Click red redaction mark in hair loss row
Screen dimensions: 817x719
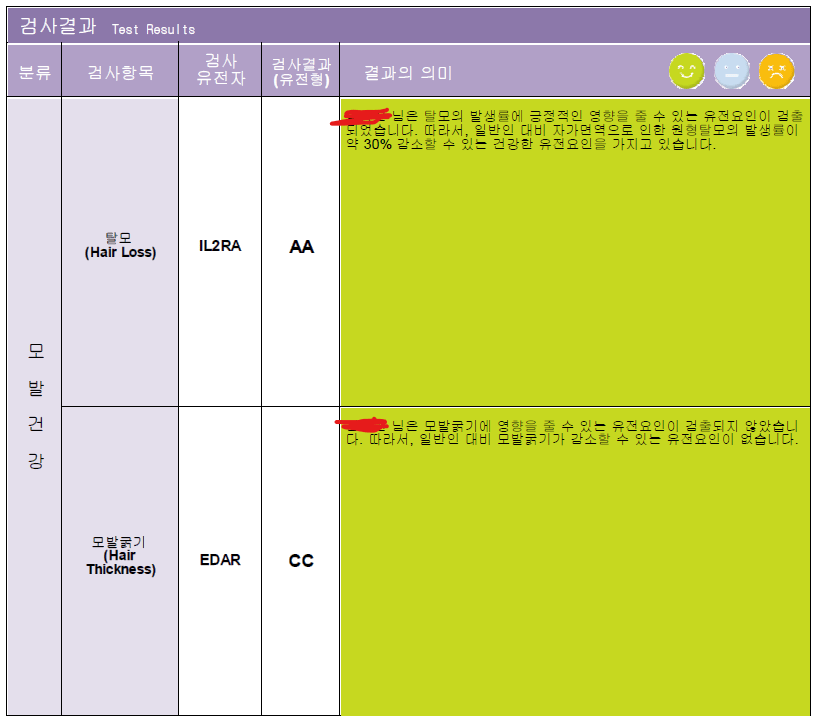[361, 116]
